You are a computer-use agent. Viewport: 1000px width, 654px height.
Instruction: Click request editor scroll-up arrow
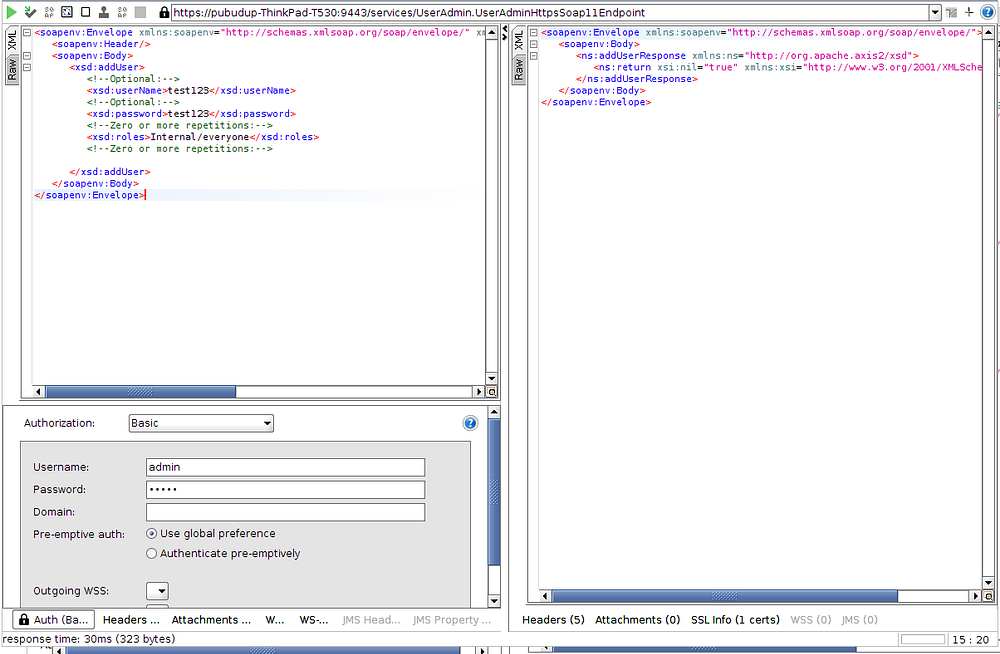[x=492, y=33]
